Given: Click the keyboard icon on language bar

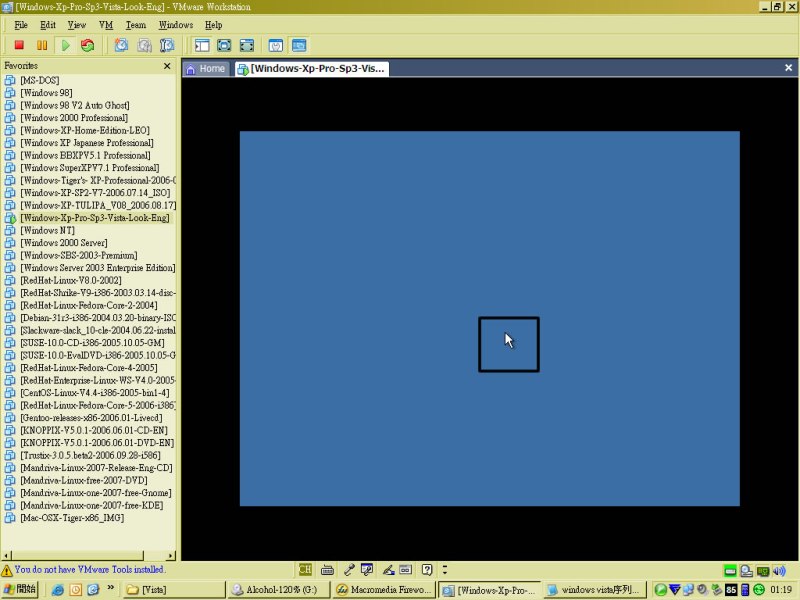Looking at the screenshot, I should (x=327, y=569).
